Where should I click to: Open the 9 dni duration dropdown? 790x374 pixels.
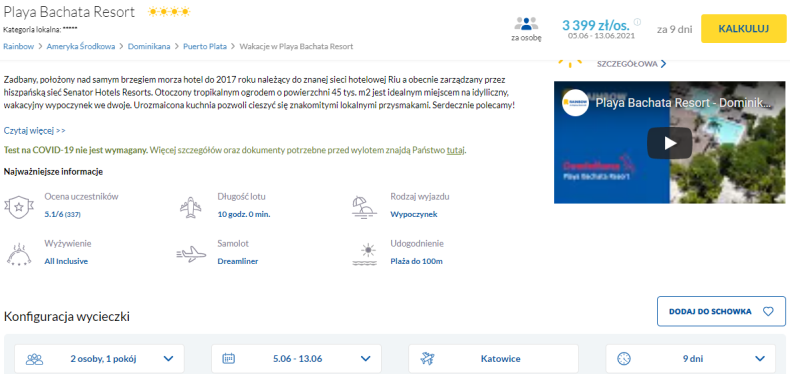[x=690, y=359]
